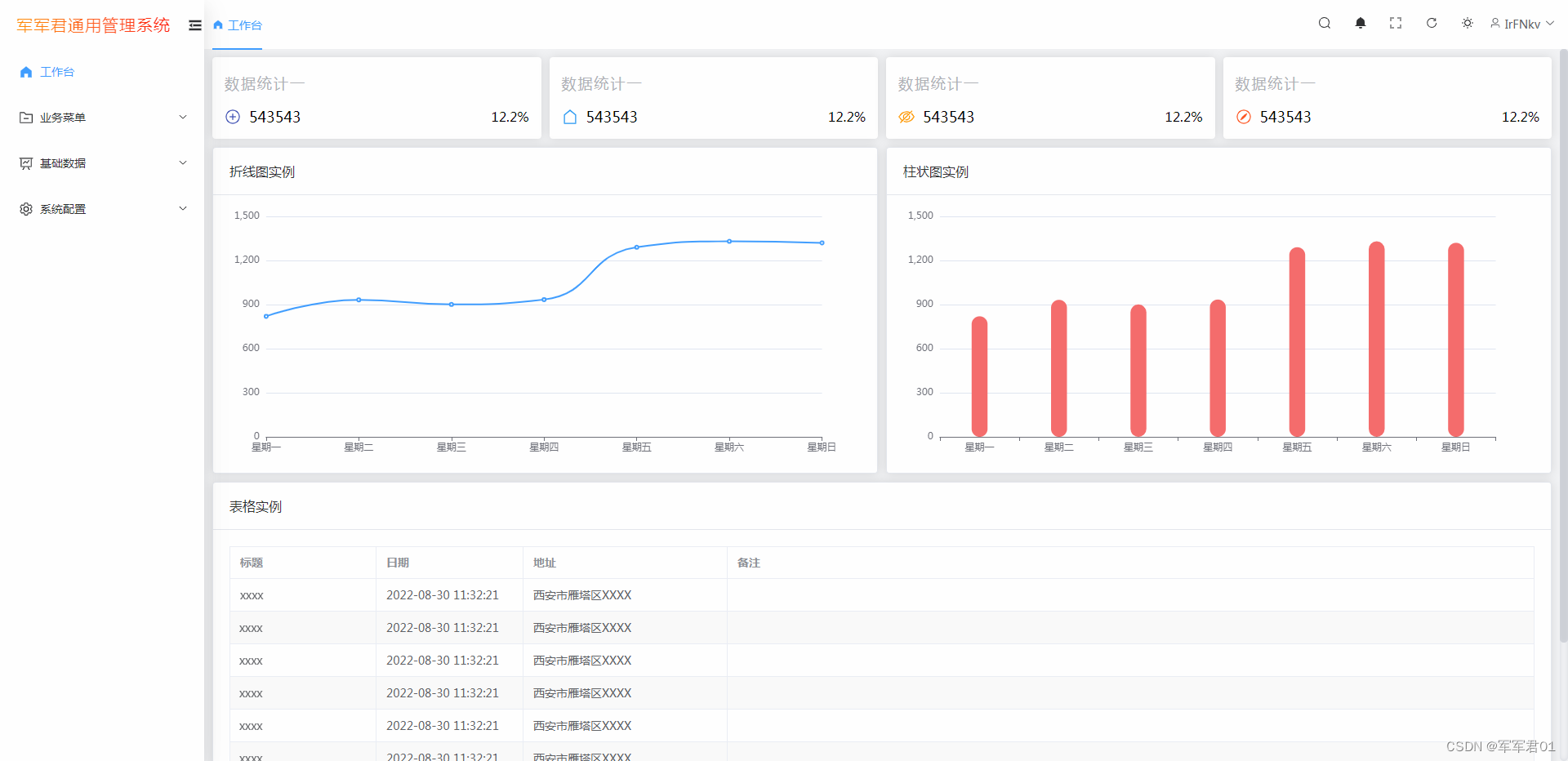Click the 星期五 point on line chart

(637, 247)
